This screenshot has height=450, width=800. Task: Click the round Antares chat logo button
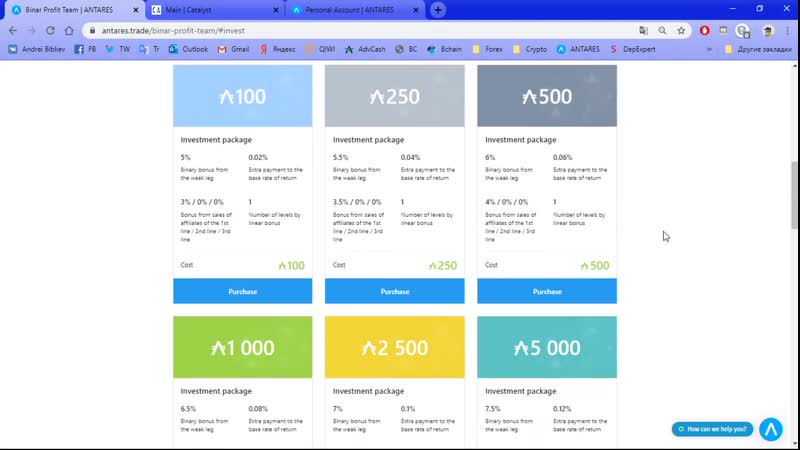(x=770, y=429)
